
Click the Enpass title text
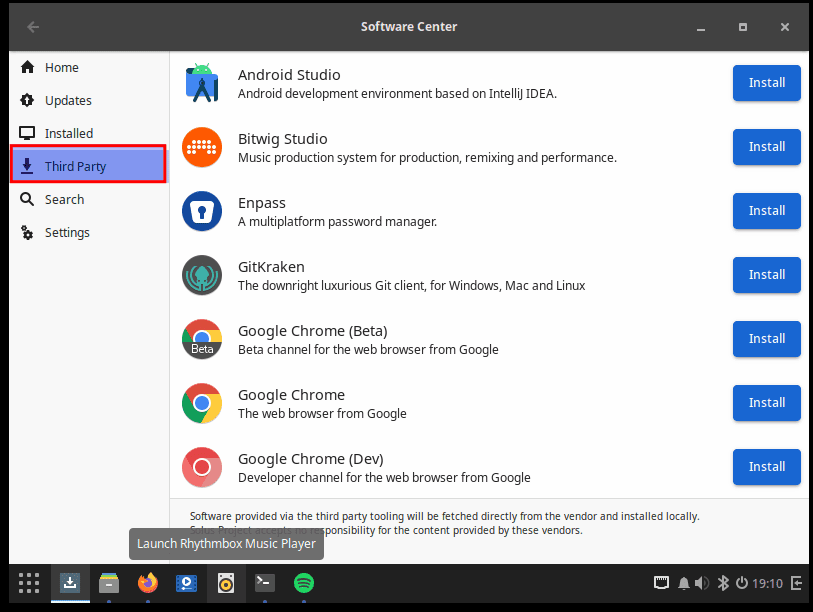pyautogui.click(x=262, y=203)
